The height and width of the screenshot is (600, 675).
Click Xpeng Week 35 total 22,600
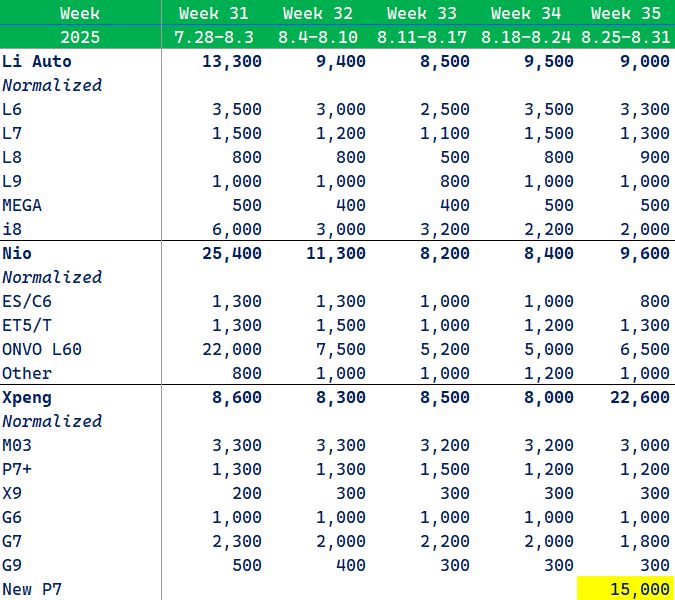pyautogui.click(x=640, y=398)
